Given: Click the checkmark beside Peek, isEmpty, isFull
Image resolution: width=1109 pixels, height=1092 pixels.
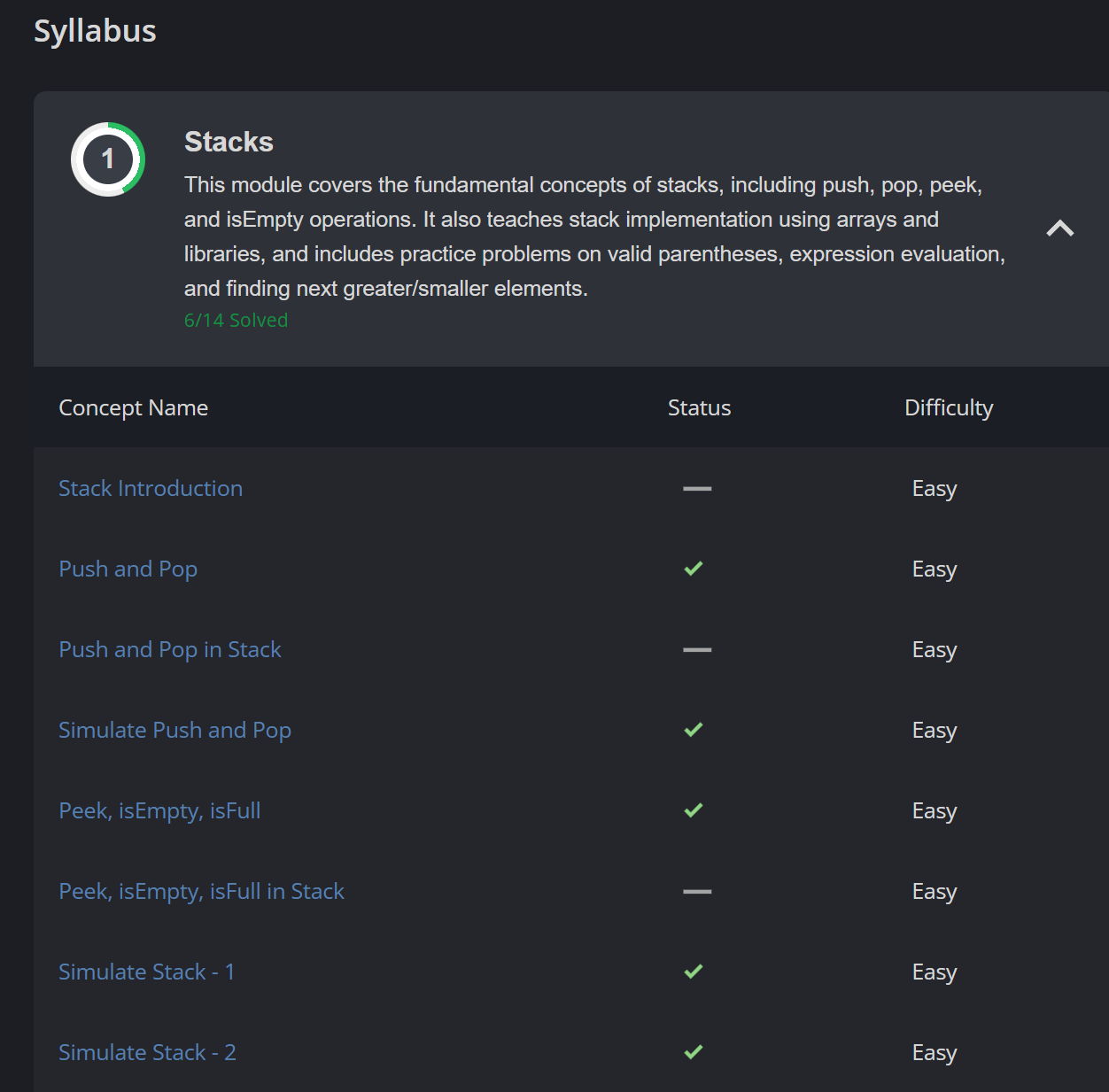Looking at the screenshot, I should coord(694,810).
